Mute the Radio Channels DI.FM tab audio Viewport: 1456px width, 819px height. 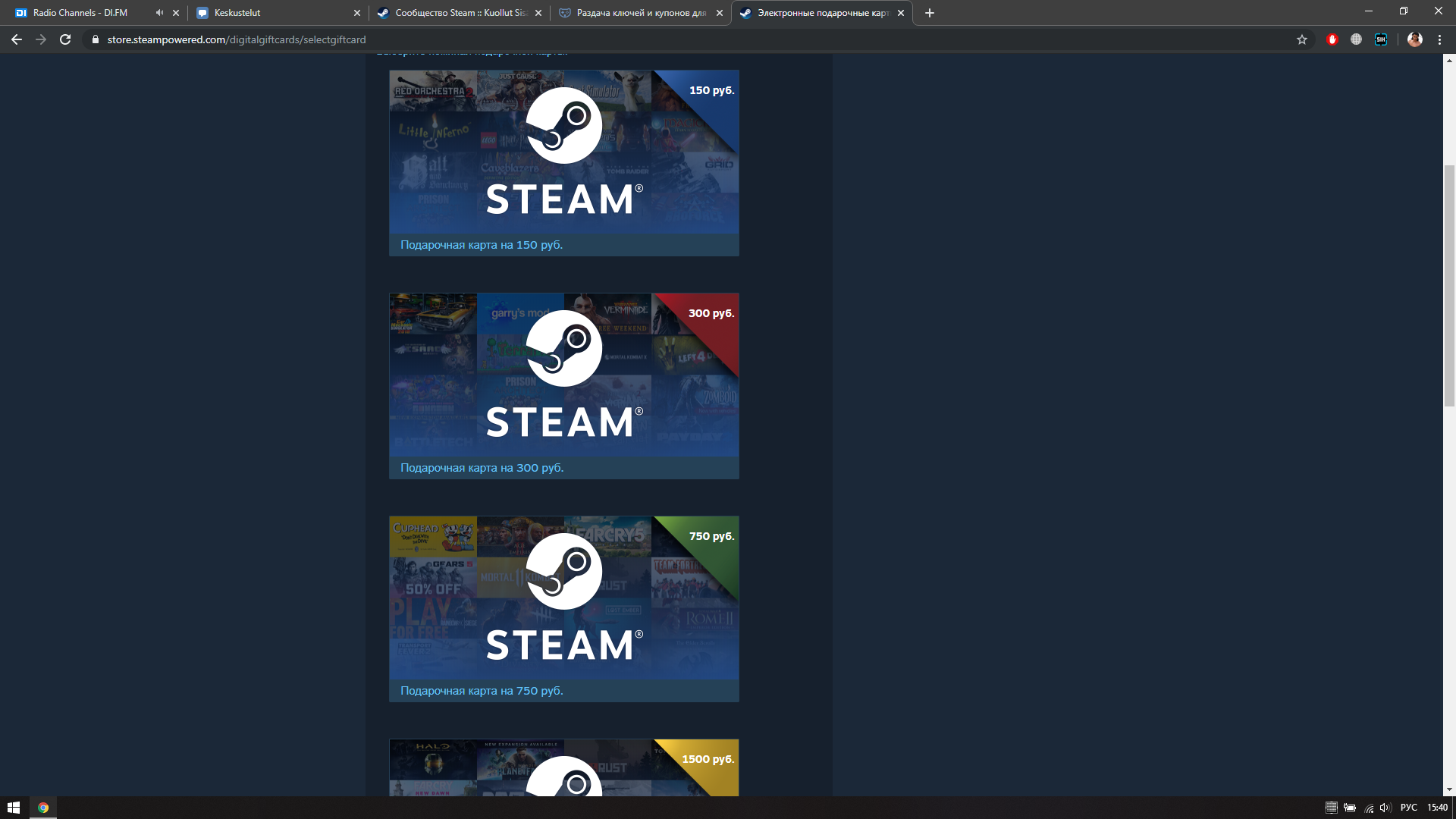159,13
